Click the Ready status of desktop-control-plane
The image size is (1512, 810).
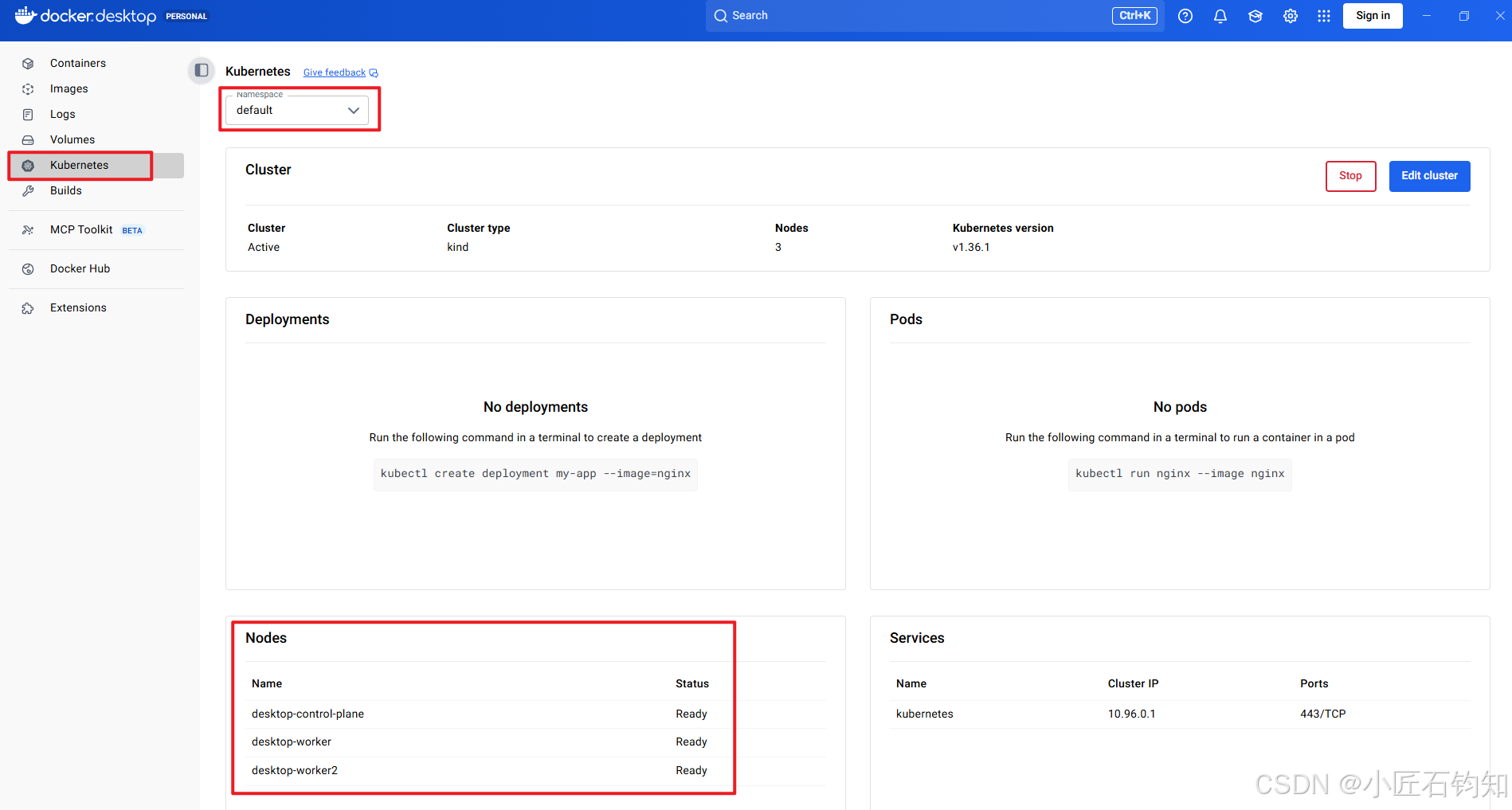click(691, 714)
